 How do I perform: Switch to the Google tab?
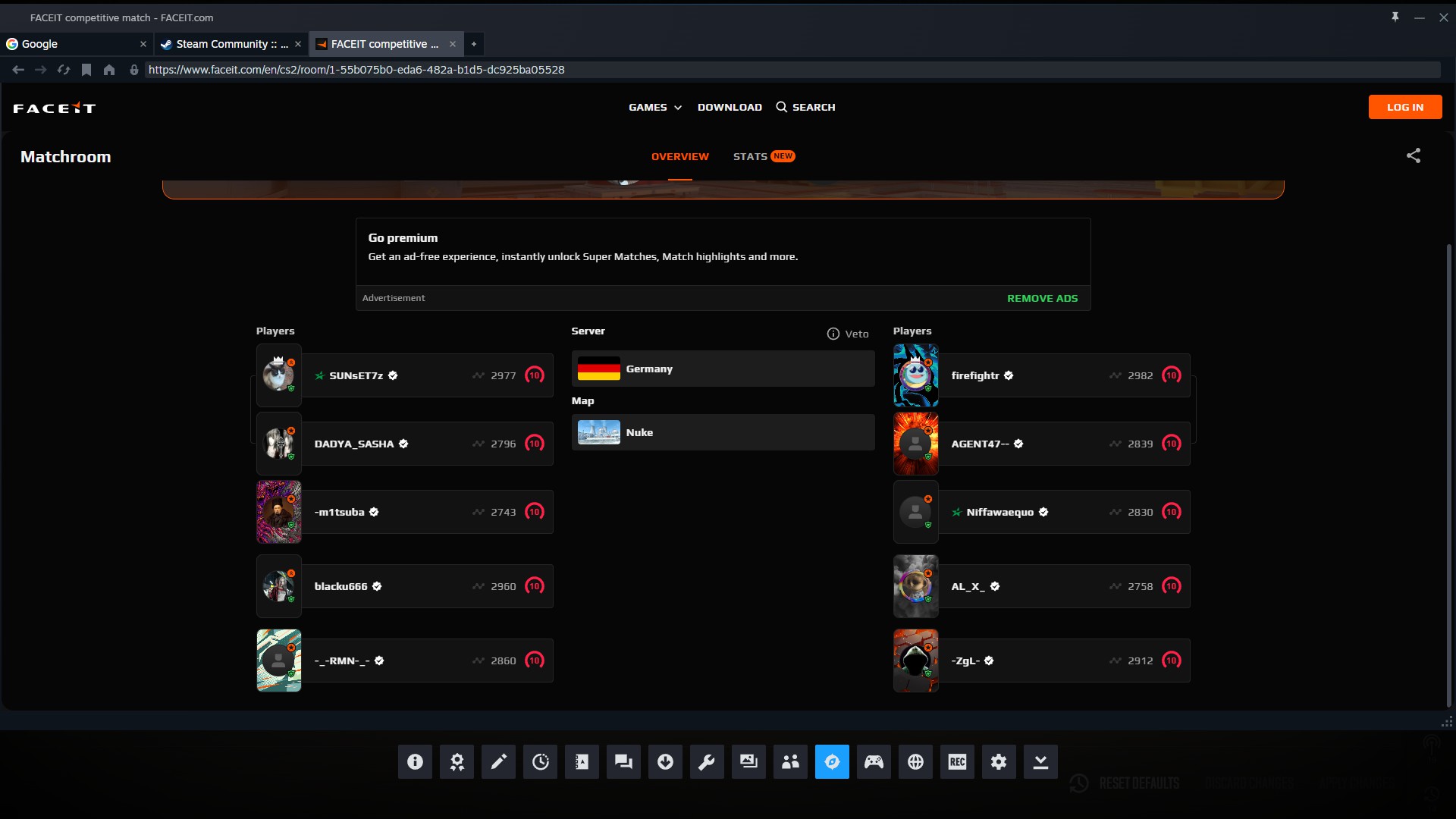76,44
